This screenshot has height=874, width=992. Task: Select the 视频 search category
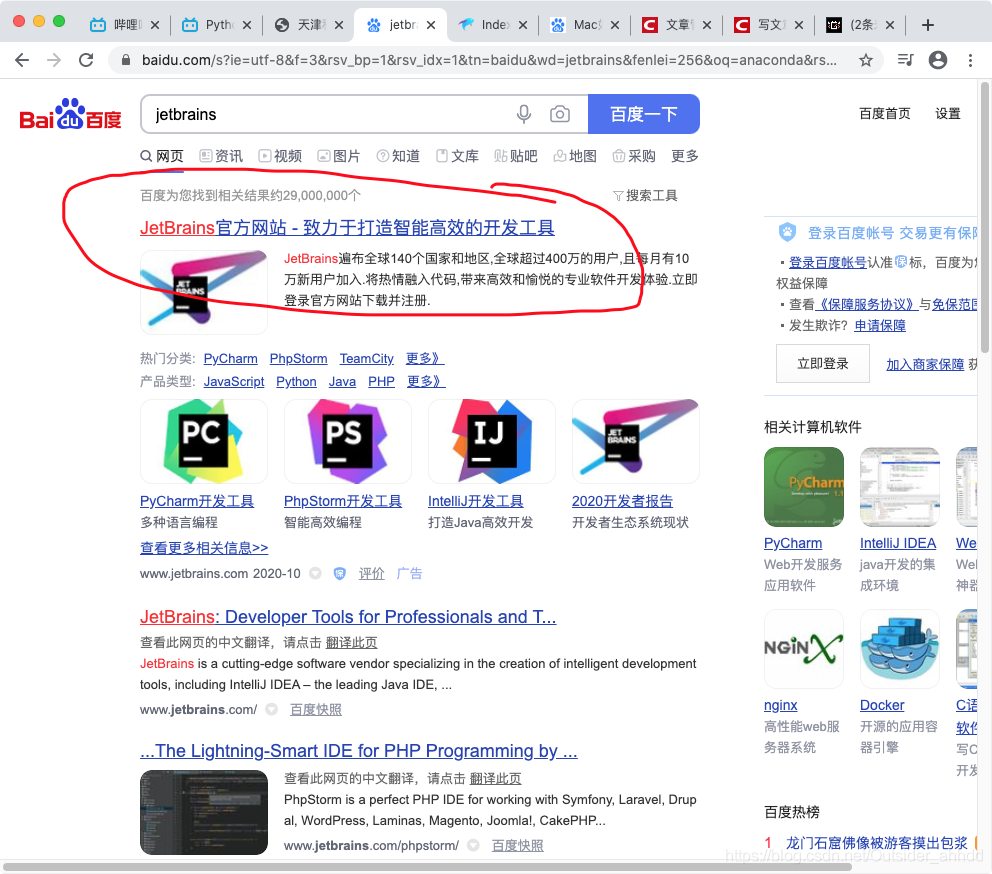click(280, 156)
